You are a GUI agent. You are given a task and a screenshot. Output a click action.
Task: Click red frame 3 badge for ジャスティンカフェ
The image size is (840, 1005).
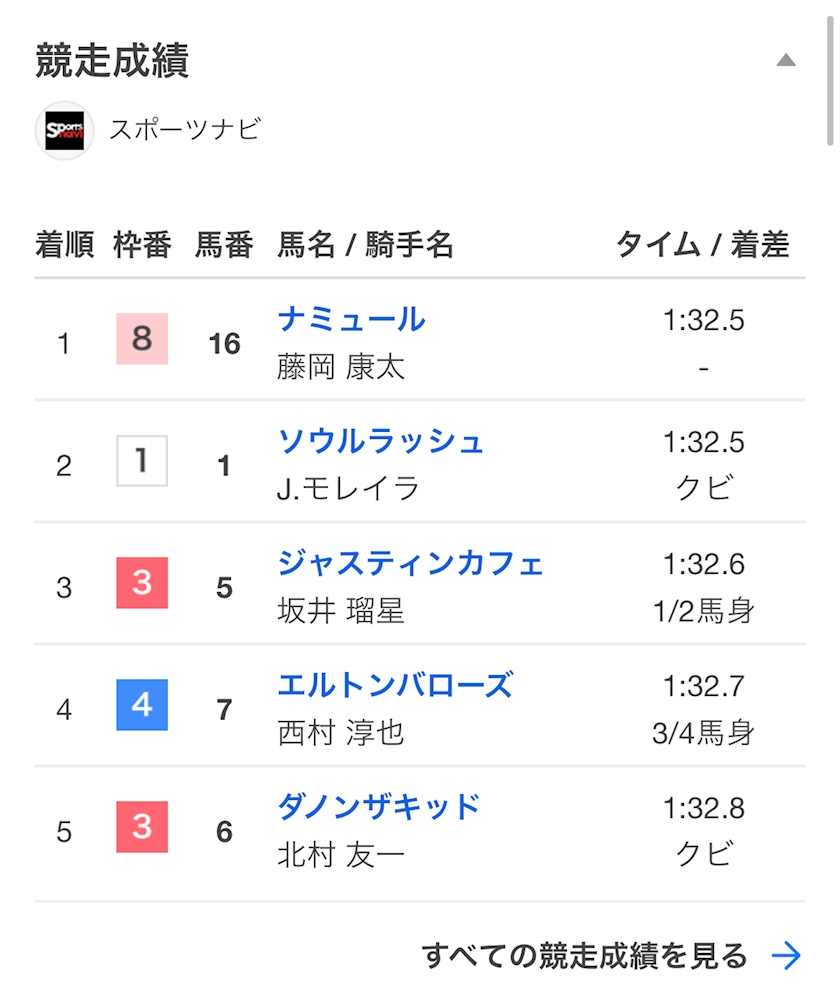pos(142,583)
